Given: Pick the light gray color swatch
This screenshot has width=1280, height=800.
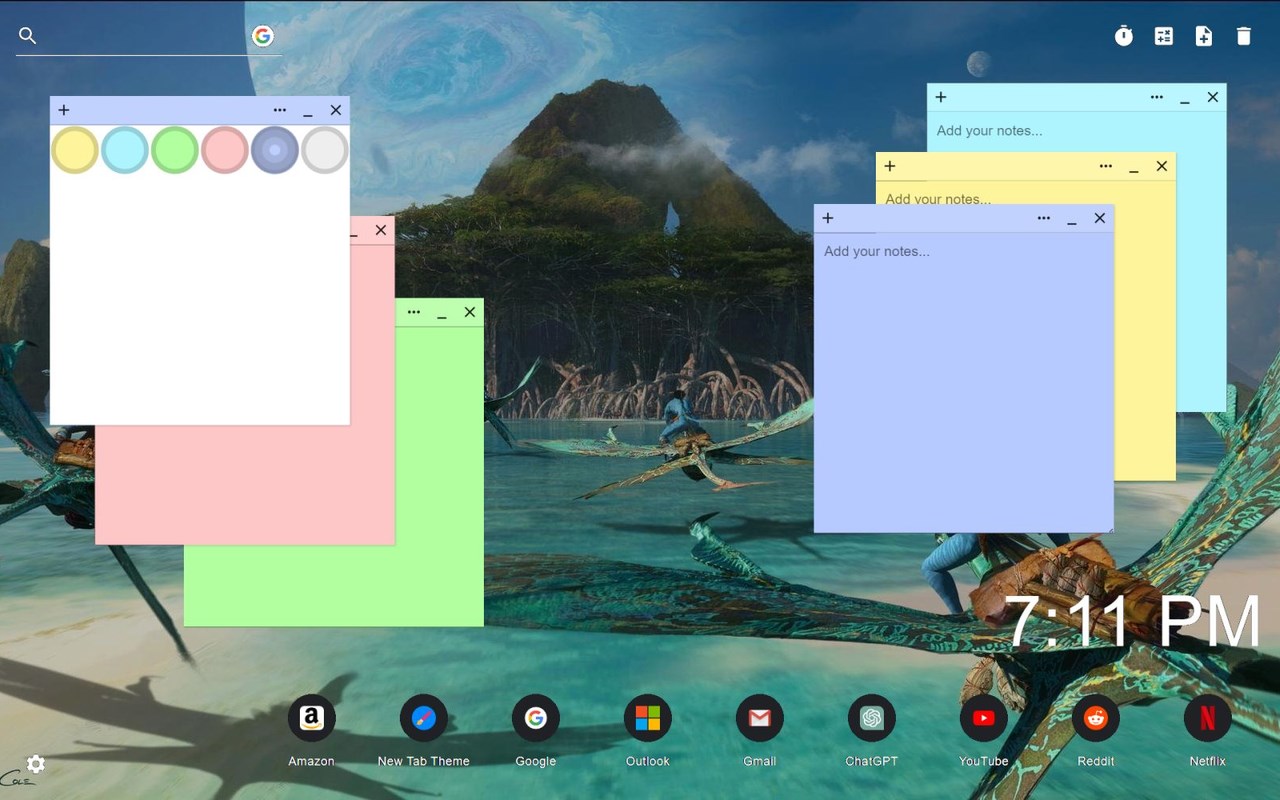Looking at the screenshot, I should 325,150.
